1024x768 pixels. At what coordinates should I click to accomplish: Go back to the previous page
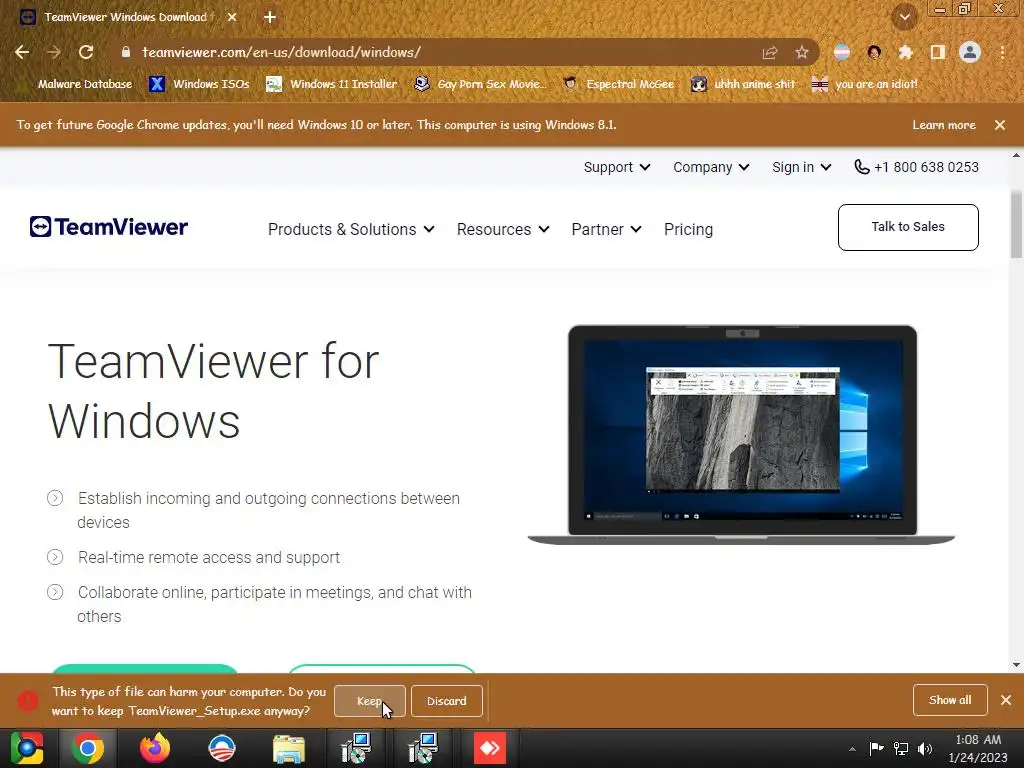pos(22,52)
